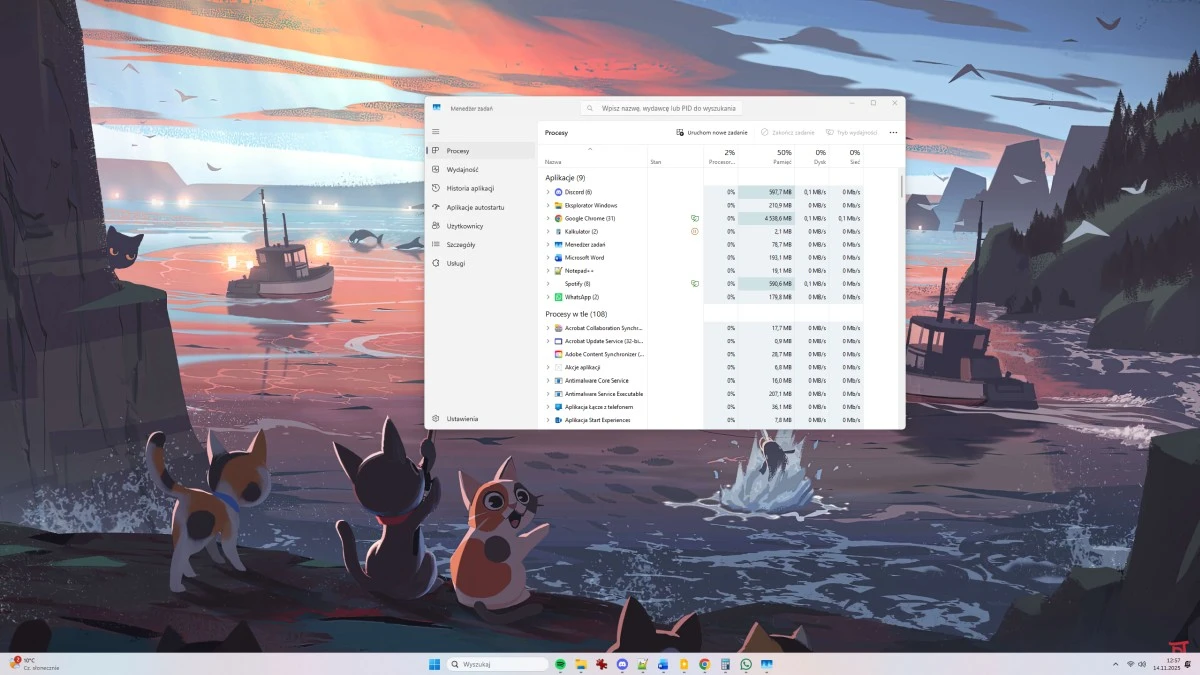Viewport: 1200px width, 675px height.
Task: Expand the Google Chrome (31) process group
Action: pyautogui.click(x=547, y=218)
